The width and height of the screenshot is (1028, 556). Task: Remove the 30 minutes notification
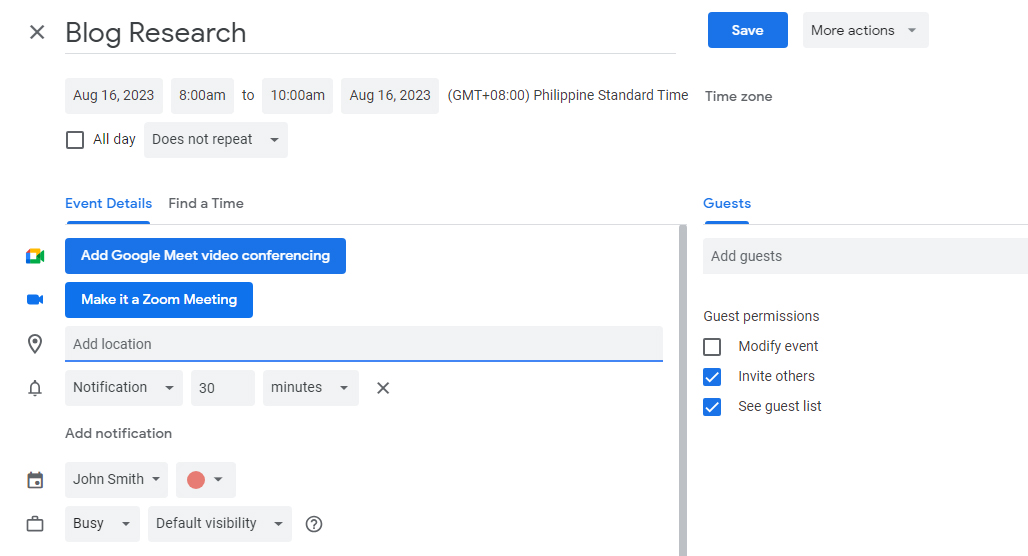[x=383, y=388]
